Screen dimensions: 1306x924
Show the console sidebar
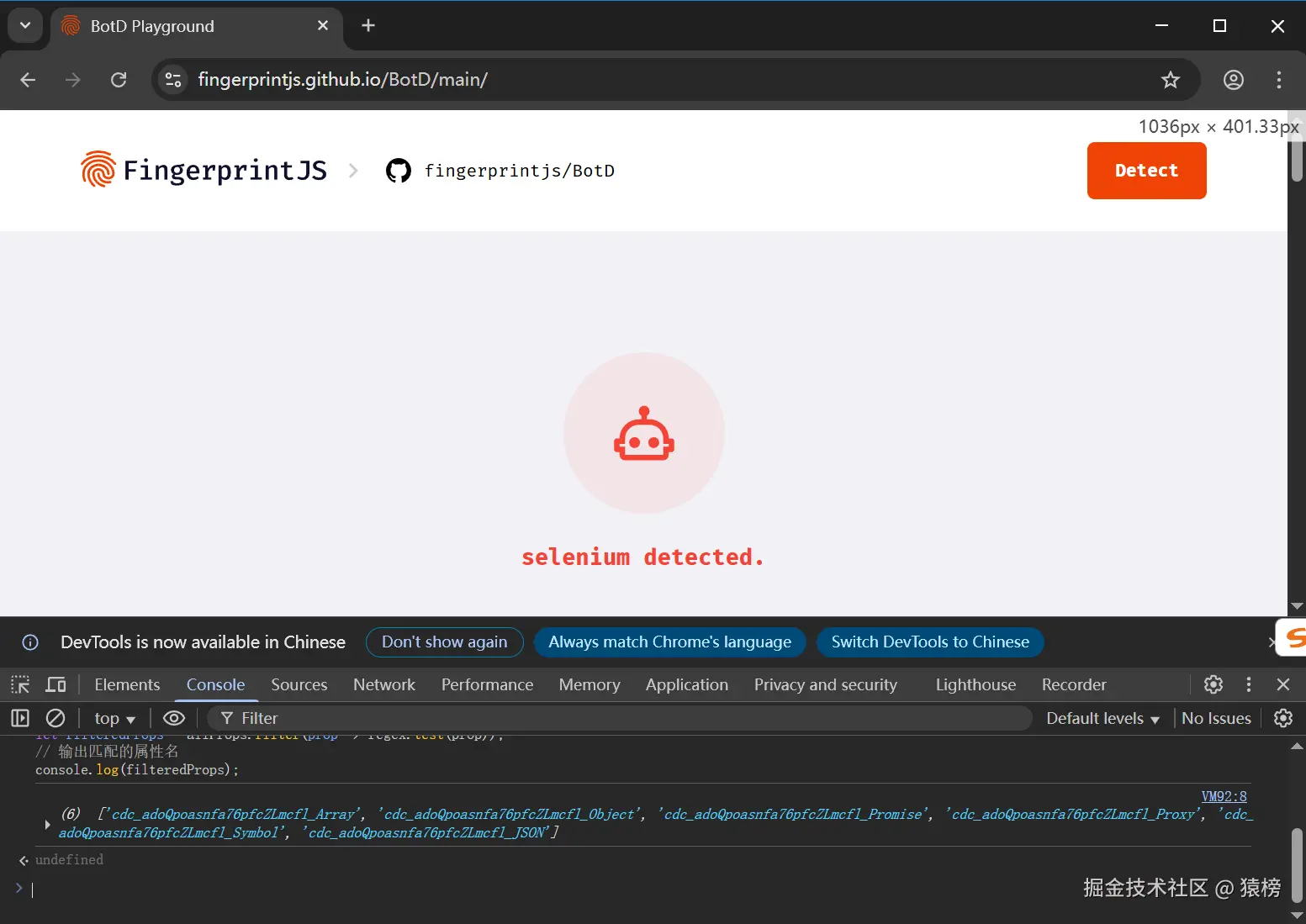(19, 718)
